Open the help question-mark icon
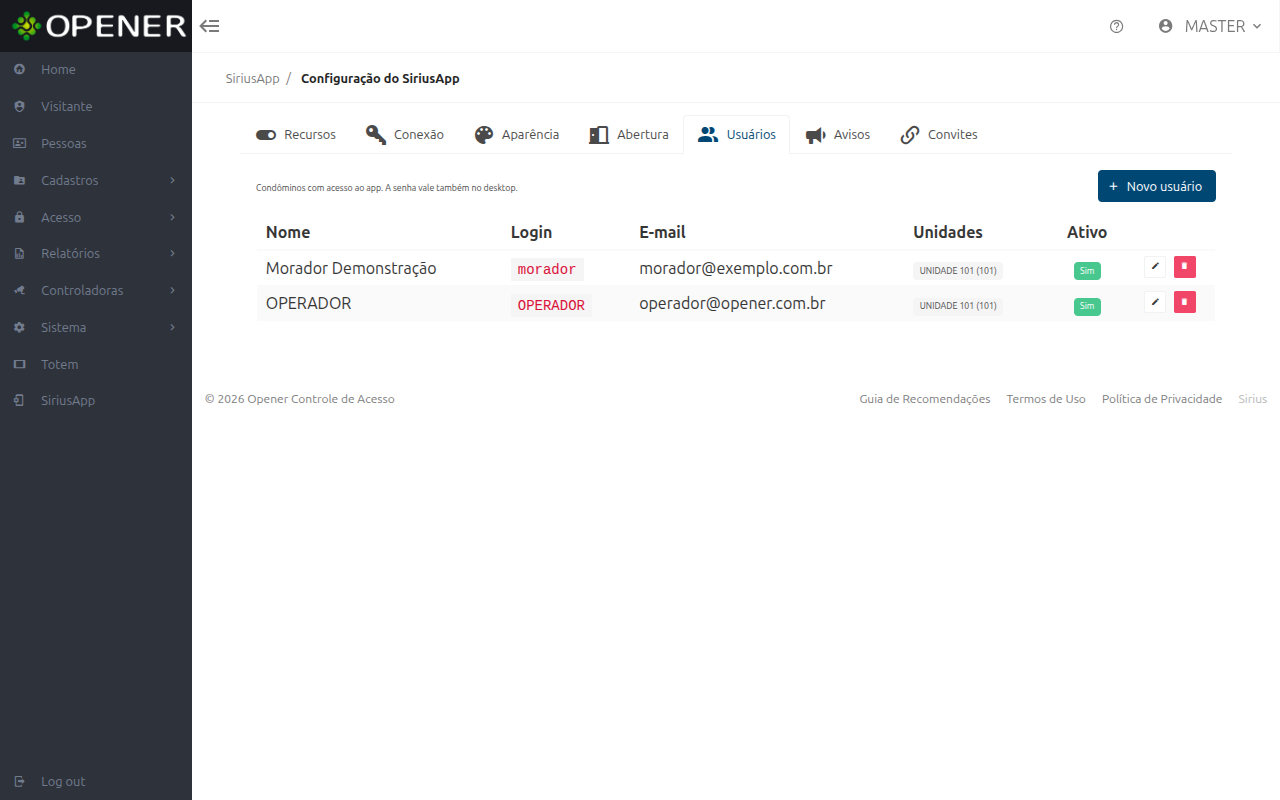This screenshot has height=800, width=1280. click(x=1117, y=27)
